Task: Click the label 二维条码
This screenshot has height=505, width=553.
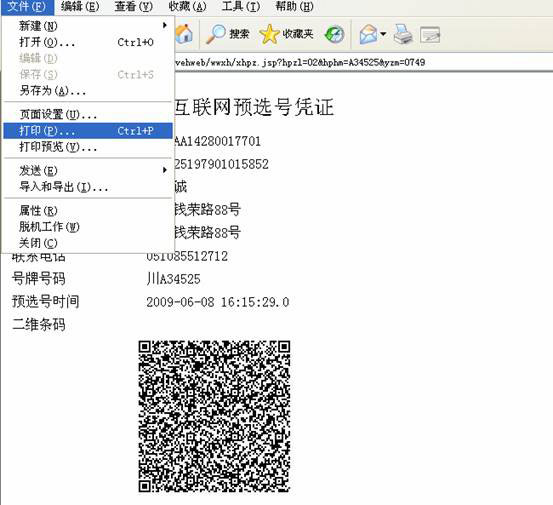Action: [x=39, y=324]
